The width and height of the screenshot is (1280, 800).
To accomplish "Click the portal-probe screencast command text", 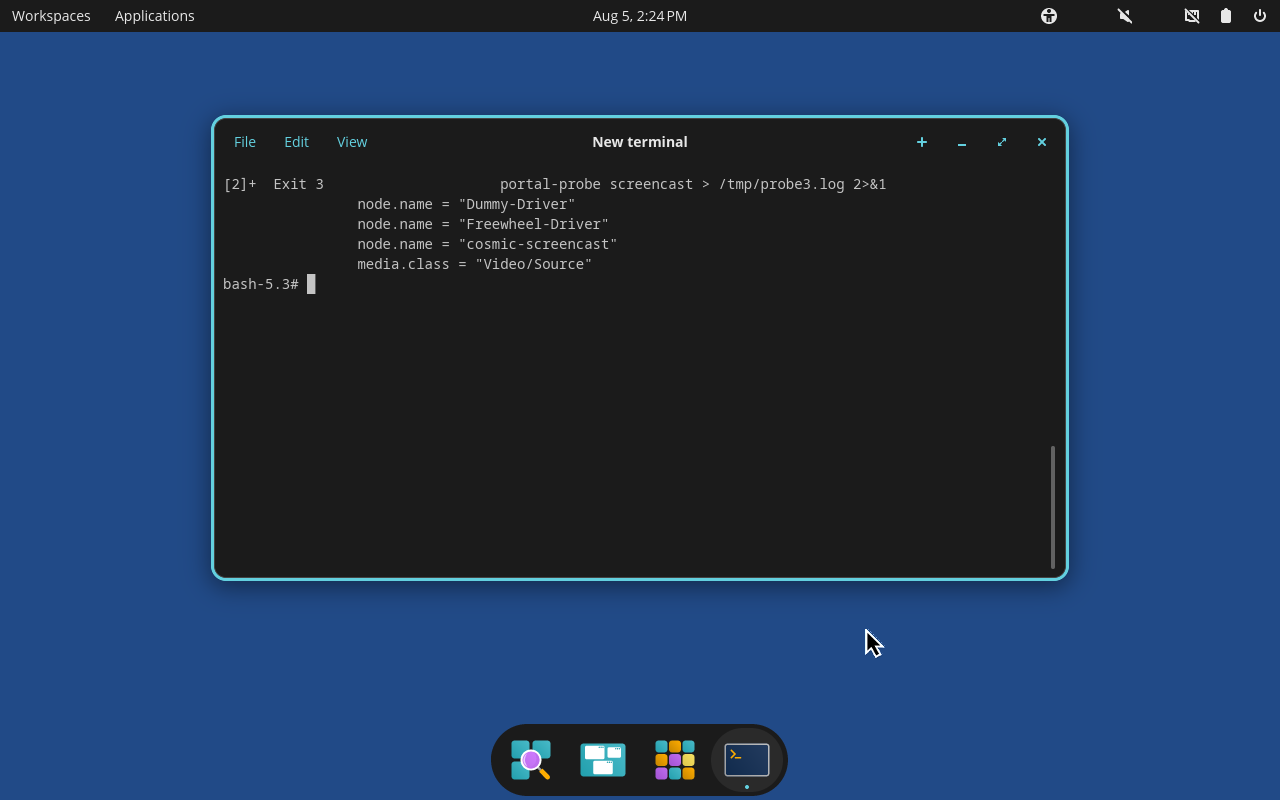I will (693, 184).
